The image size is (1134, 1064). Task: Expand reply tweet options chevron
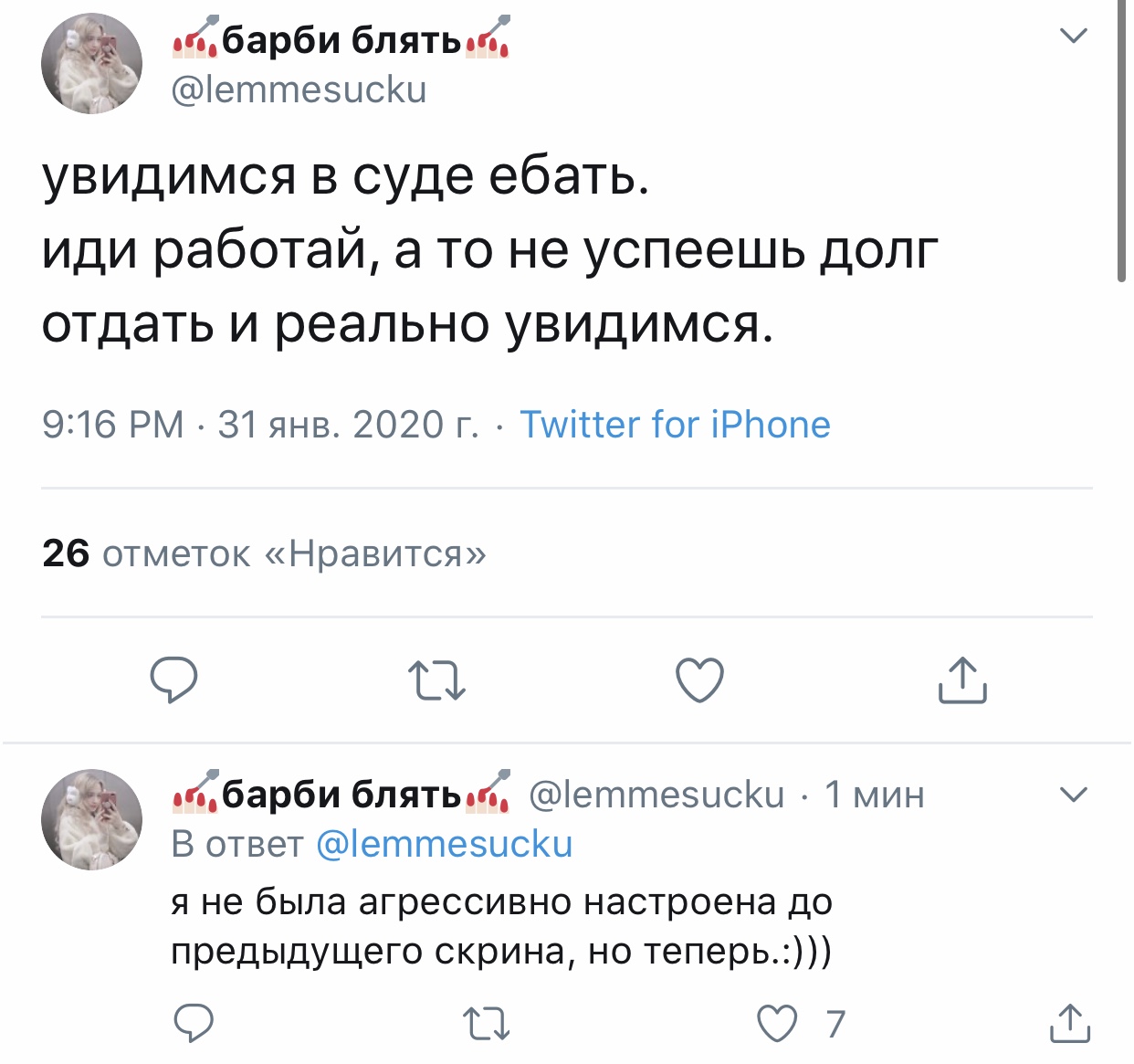(1074, 794)
